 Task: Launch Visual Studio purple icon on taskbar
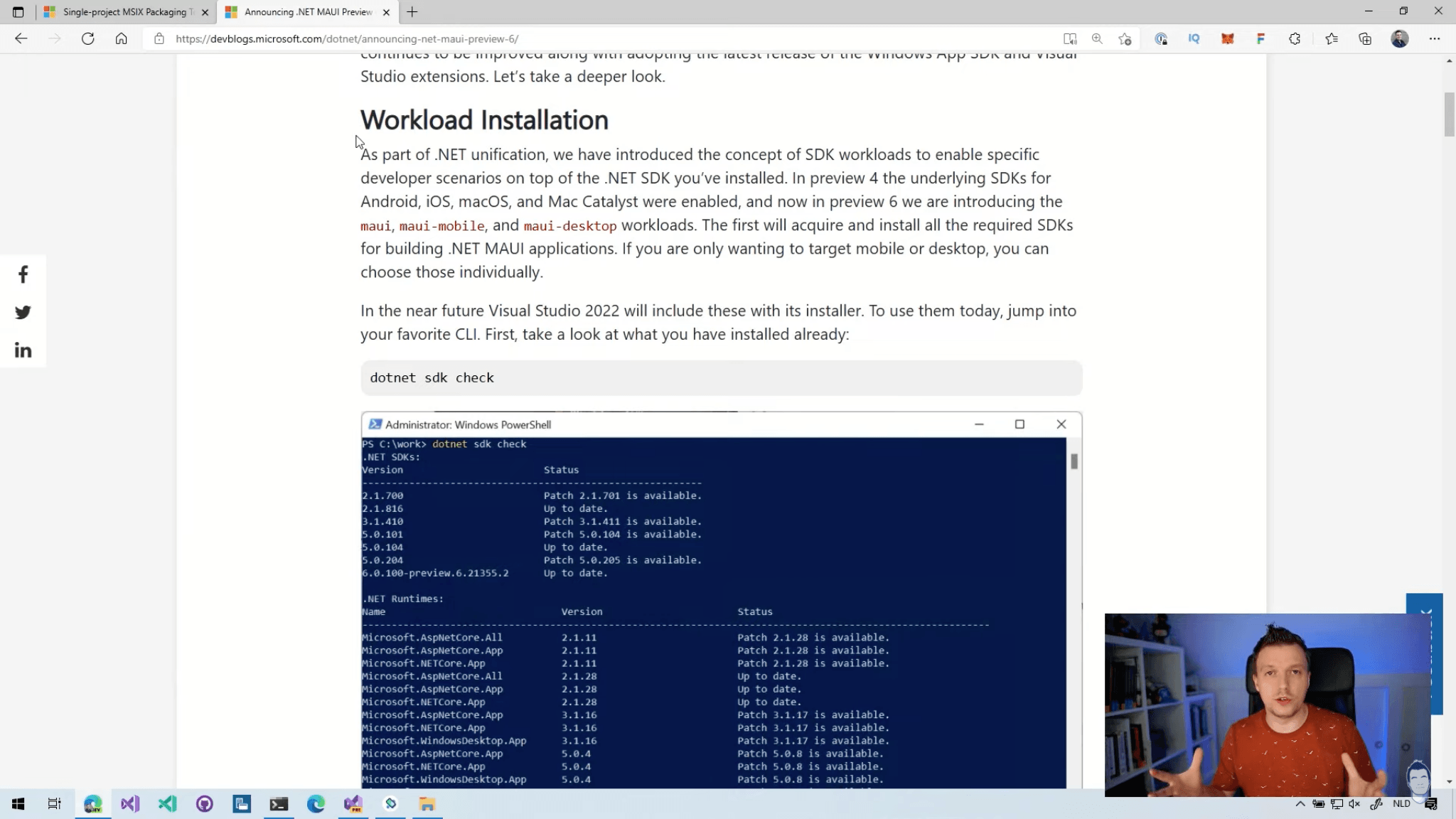click(x=130, y=804)
